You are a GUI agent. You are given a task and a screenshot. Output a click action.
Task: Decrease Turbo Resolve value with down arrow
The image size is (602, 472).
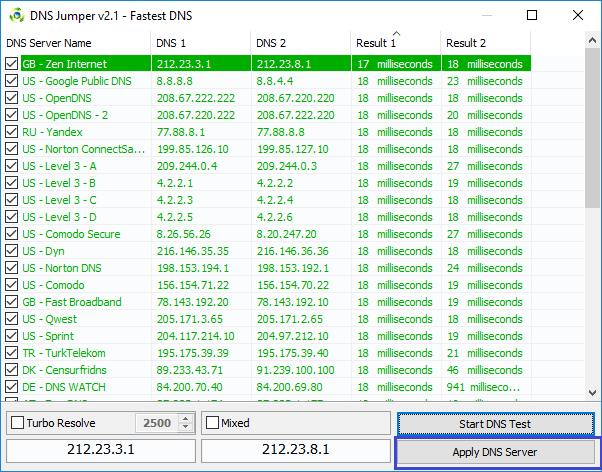[x=186, y=427]
